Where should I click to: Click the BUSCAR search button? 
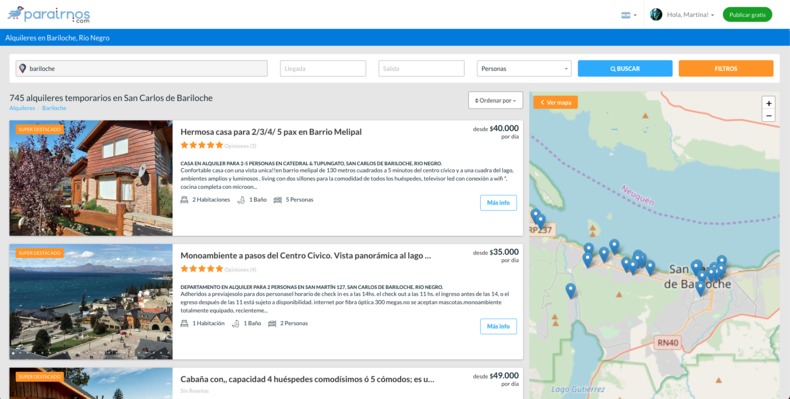tap(625, 69)
